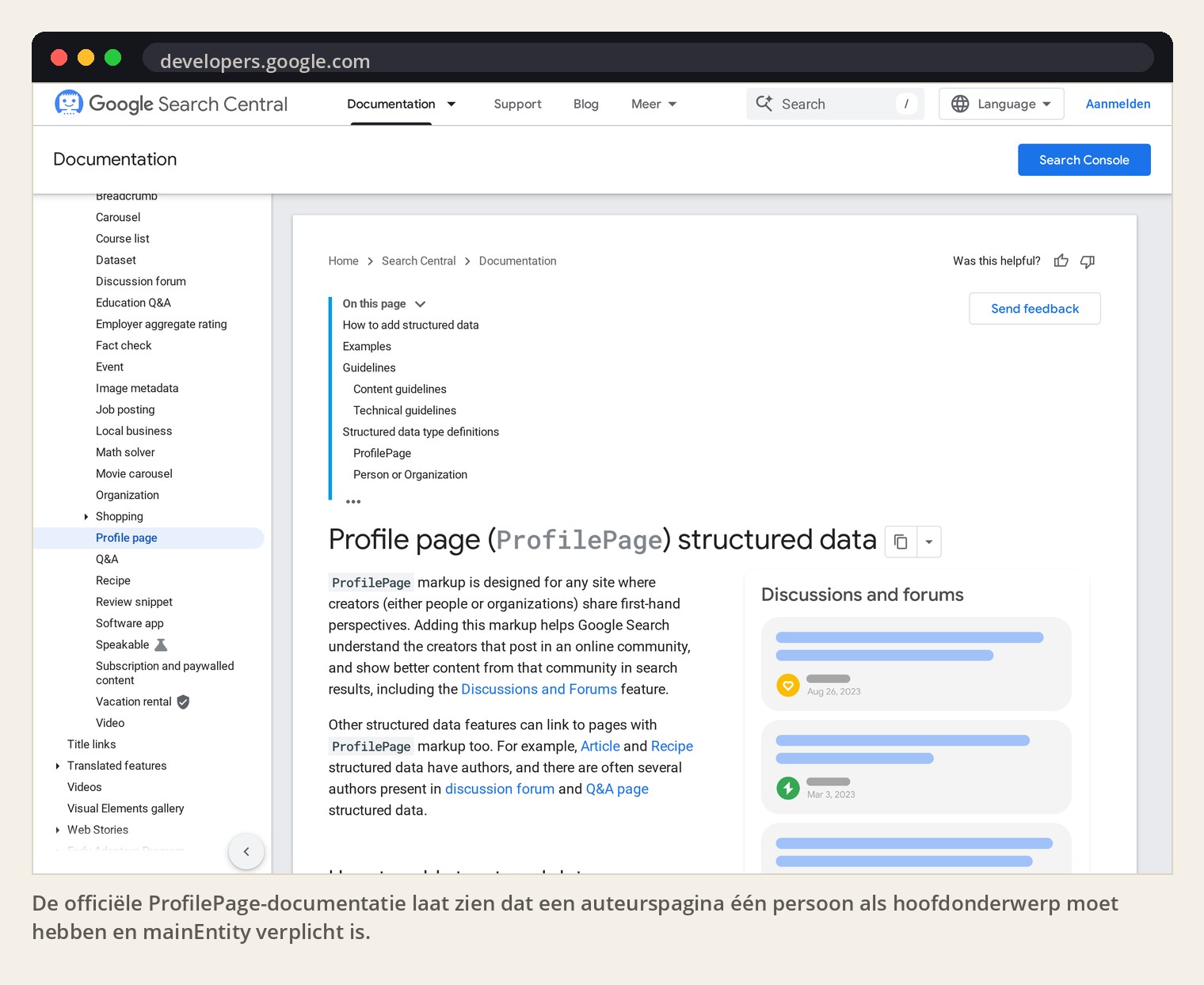The image size is (1204, 985).
Task: Click the Send feedback button
Action: pyautogui.click(x=1034, y=309)
